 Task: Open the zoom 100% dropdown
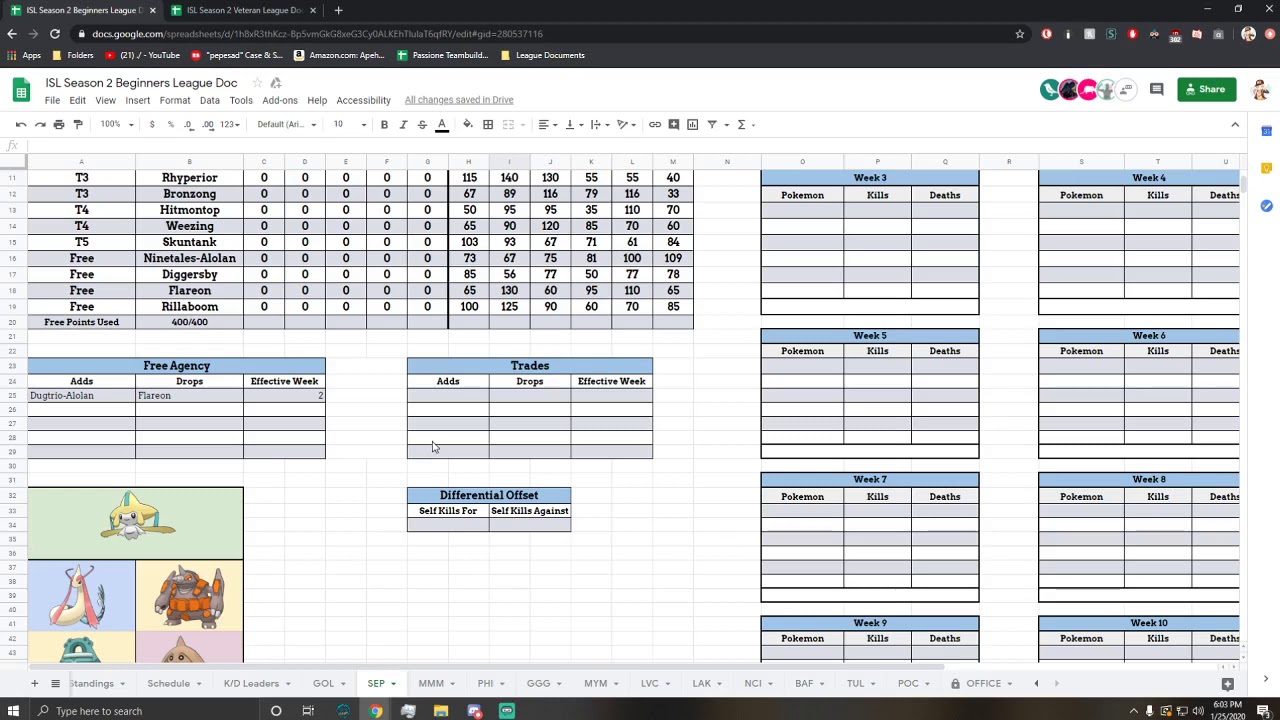point(116,124)
